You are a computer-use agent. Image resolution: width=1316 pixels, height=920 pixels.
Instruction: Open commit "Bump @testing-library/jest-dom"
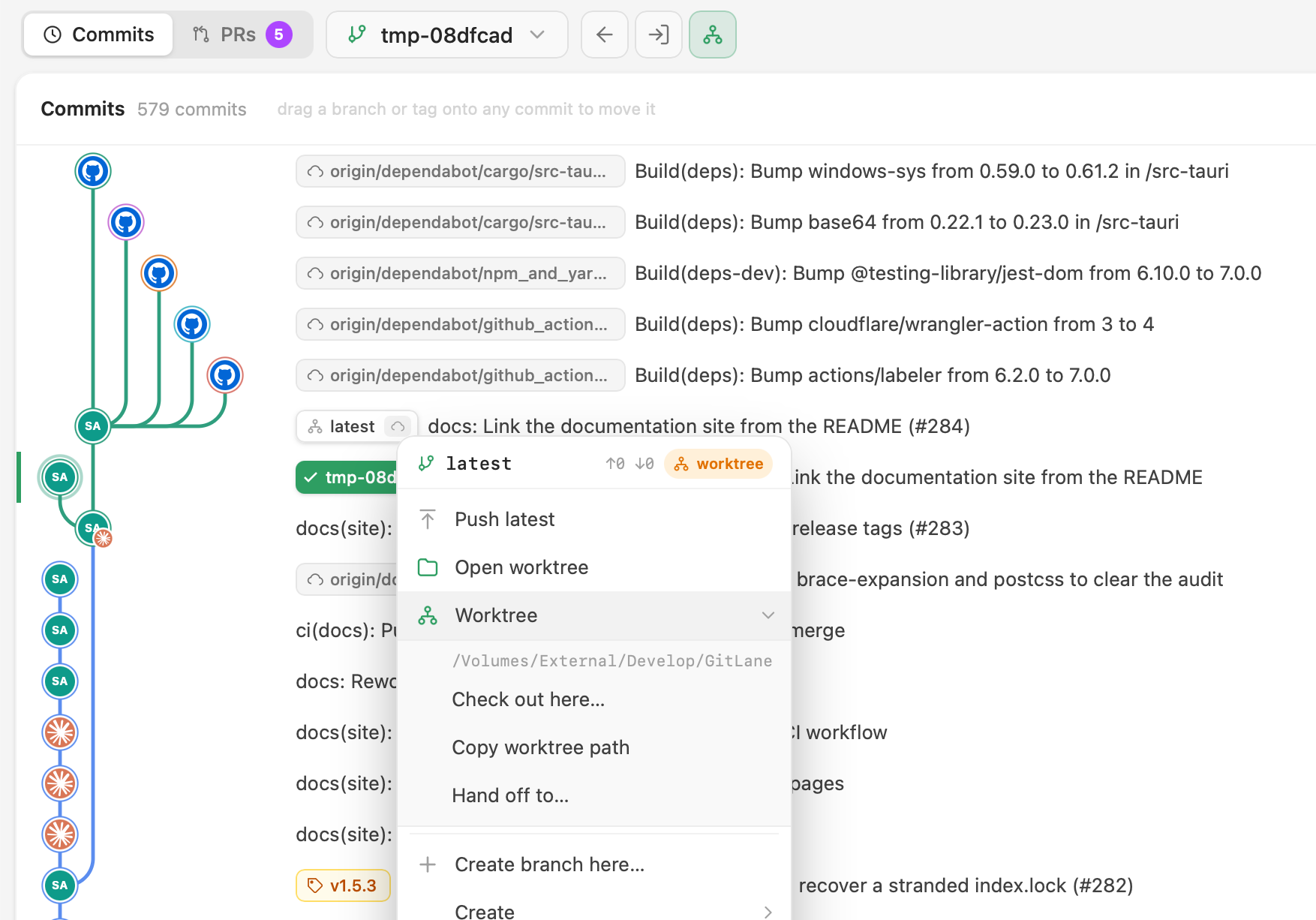tap(948, 273)
